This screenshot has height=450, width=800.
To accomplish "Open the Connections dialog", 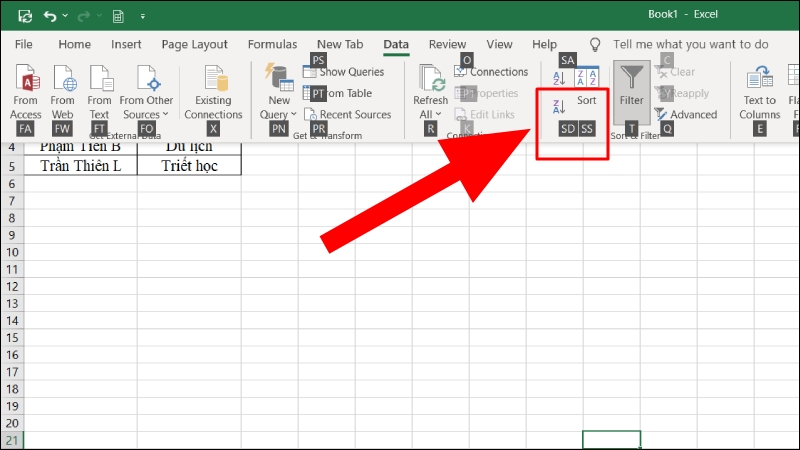I will coord(491,72).
